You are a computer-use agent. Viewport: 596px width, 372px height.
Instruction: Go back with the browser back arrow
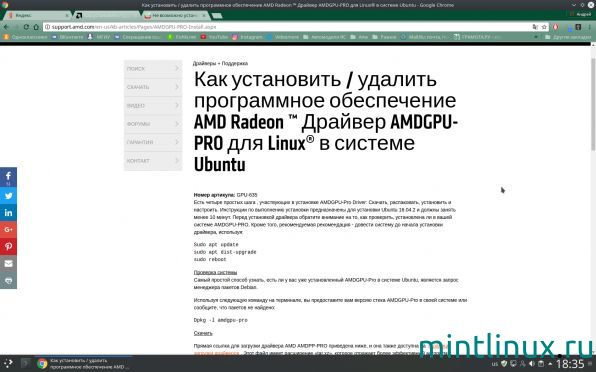tap(6, 27)
